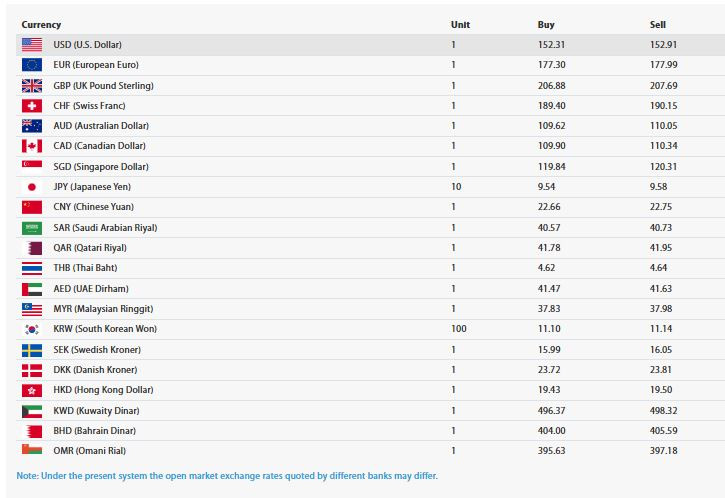Image resolution: width=725 pixels, height=498 pixels.
Task: Click the EUR buy rate 177.30
Action: pyautogui.click(x=552, y=65)
